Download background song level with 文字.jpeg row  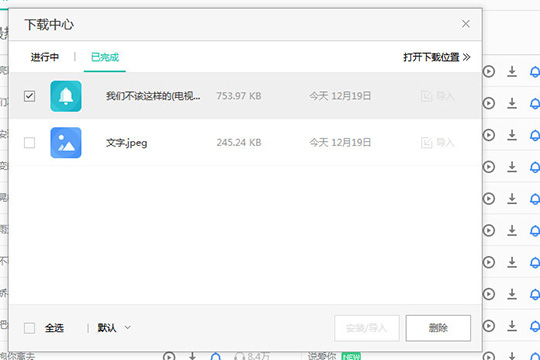(x=512, y=135)
